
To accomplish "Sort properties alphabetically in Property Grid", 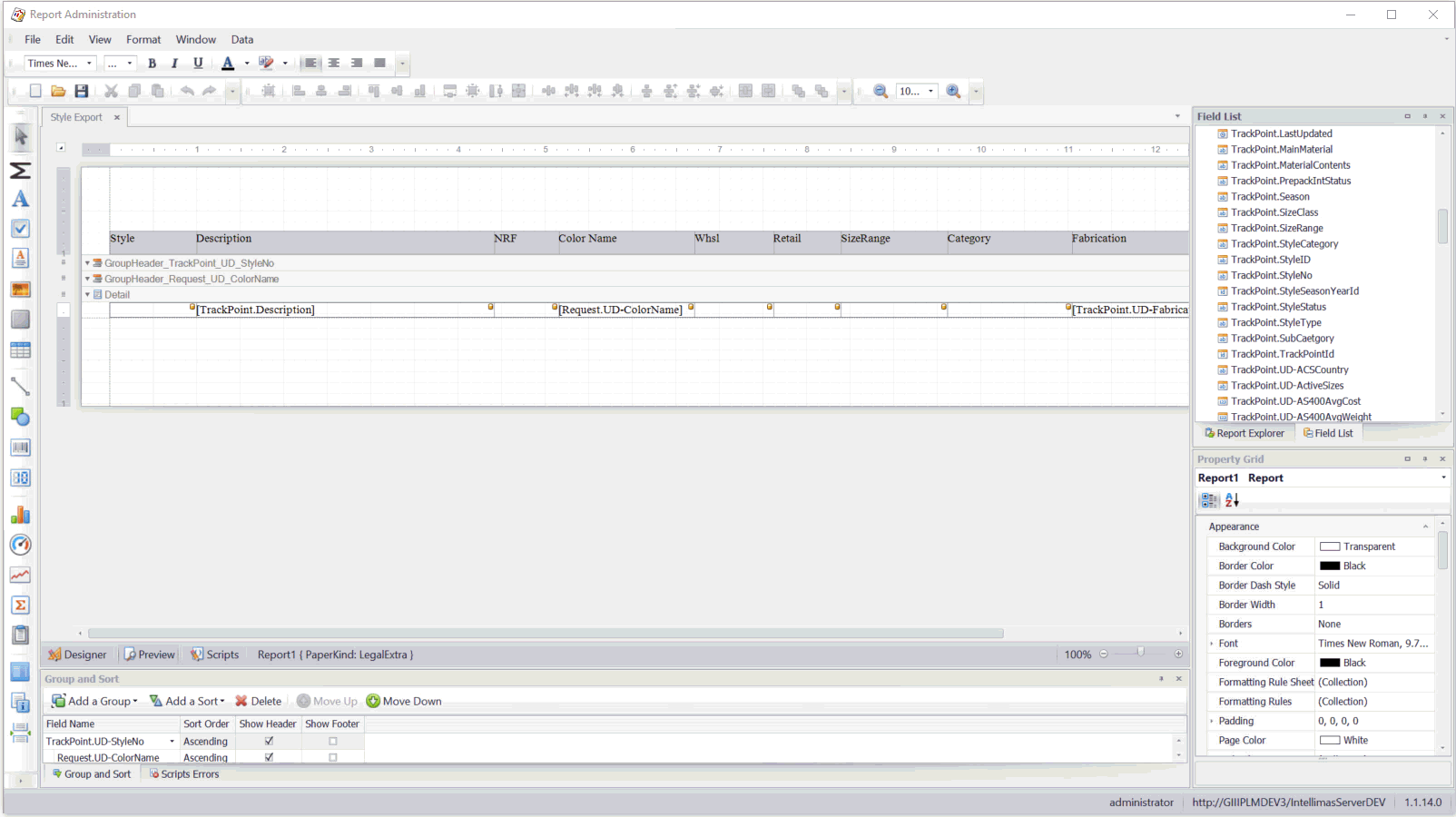I will [1232, 500].
